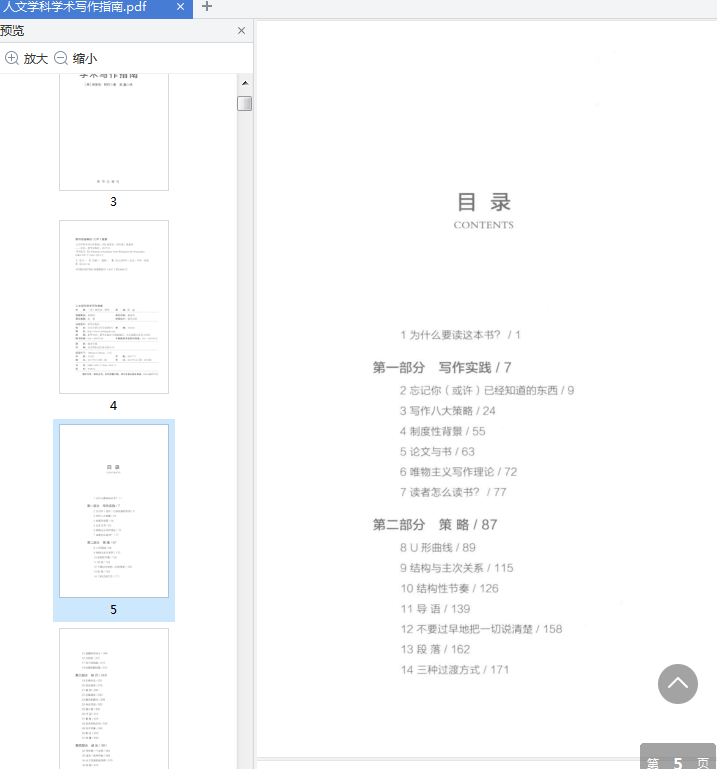Click the thumbnail panel scrollbar handle
Viewport: 717px width, 769px height.
point(245,103)
